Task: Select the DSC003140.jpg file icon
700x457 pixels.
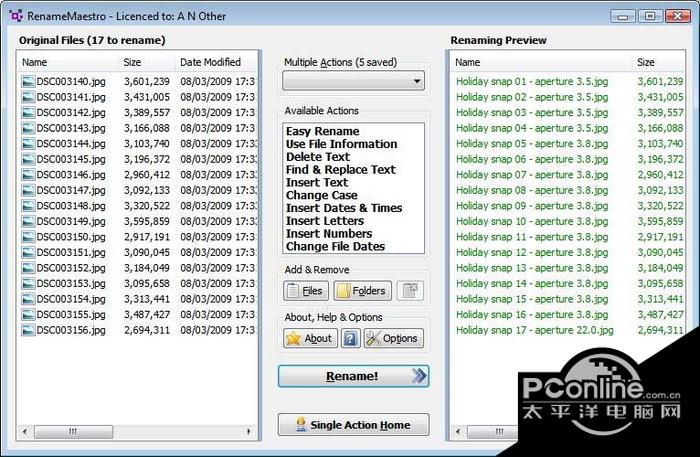Action: [28, 81]
